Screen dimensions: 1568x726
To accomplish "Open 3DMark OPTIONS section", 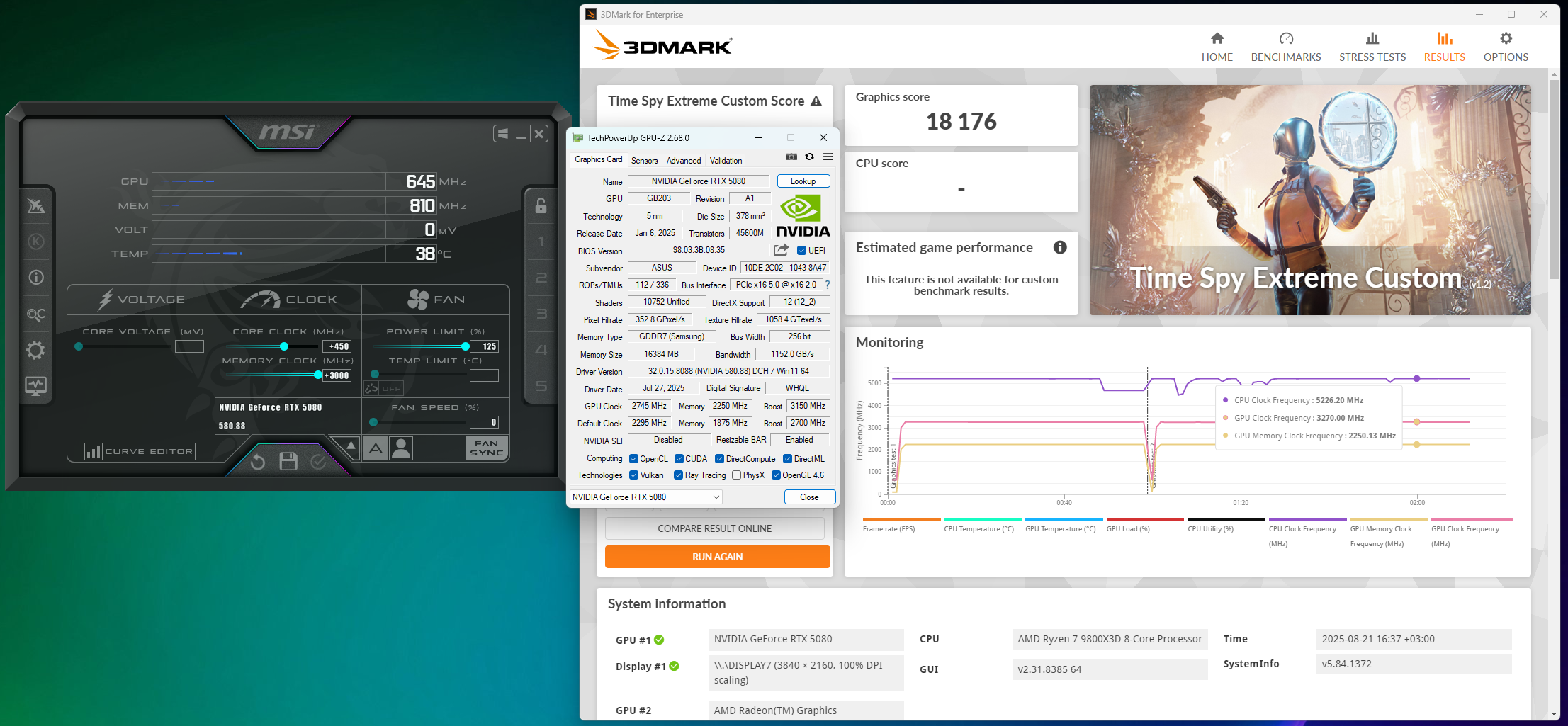I will coord(1506,47).
